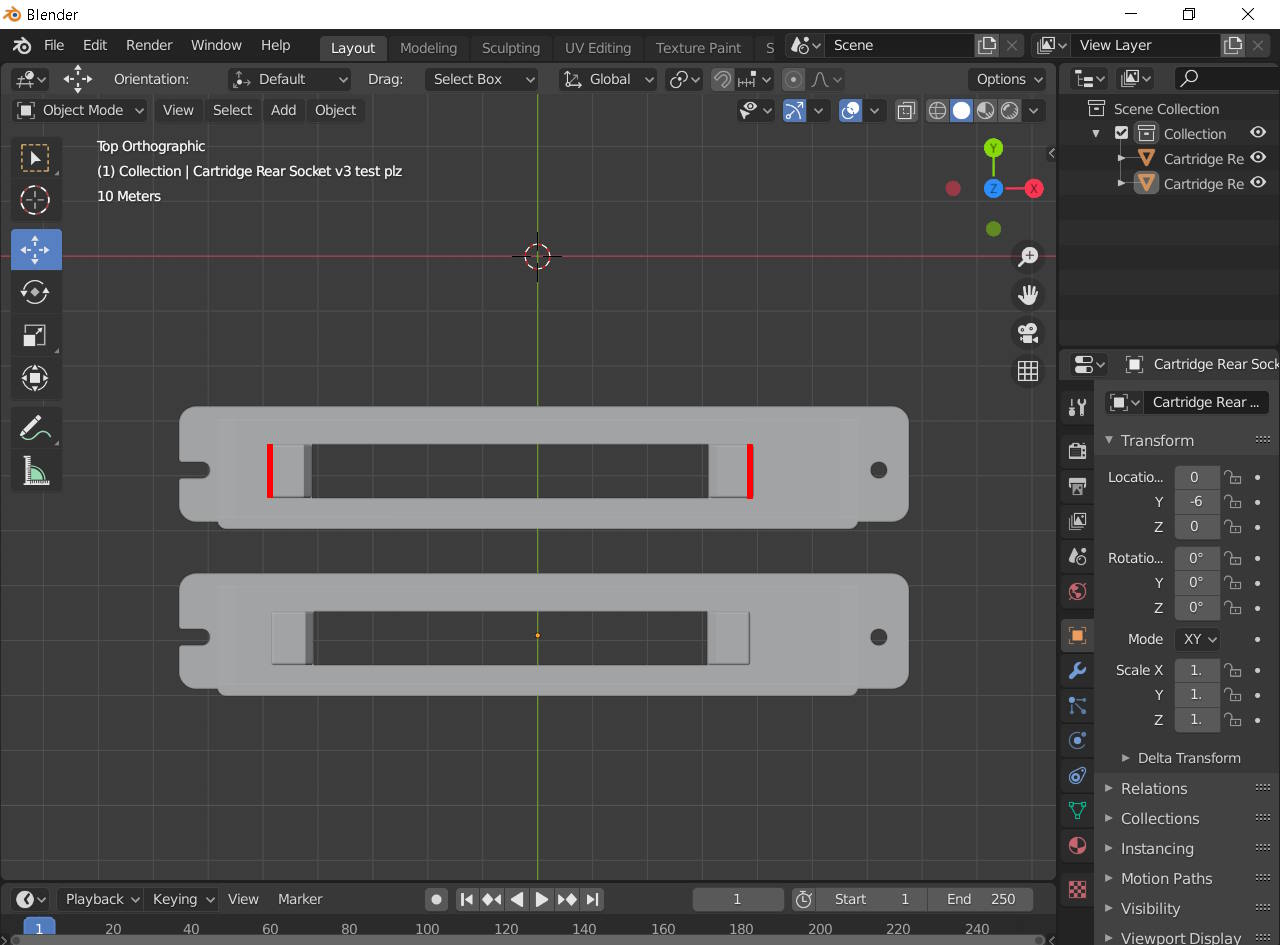Switch to the Sculpting workspace tab
Viewport: 1280px width, 945px height.
pos(510,48)
